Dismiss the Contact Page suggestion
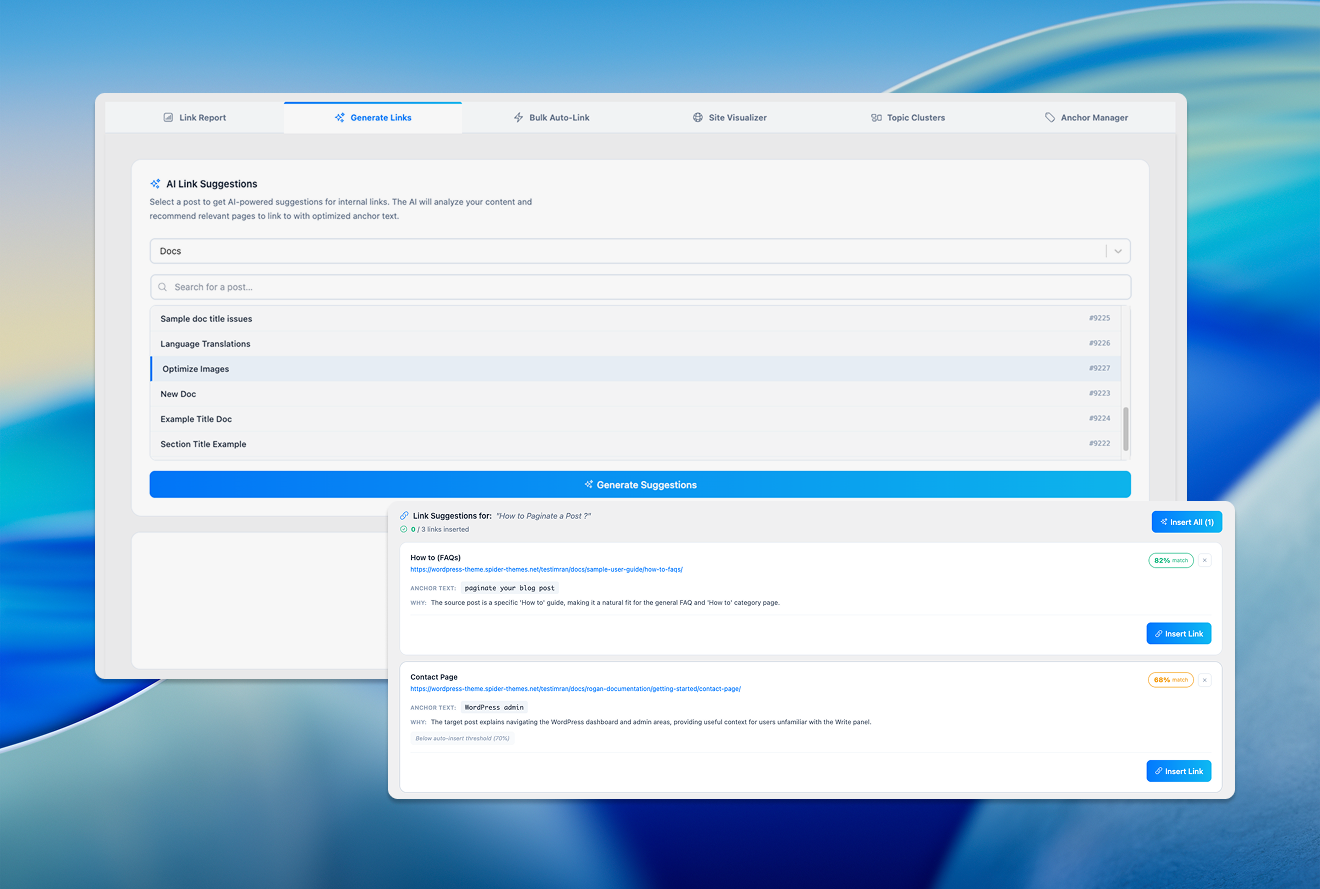The height and width of the screenshot is (889, 1320). coord(1204,680)
